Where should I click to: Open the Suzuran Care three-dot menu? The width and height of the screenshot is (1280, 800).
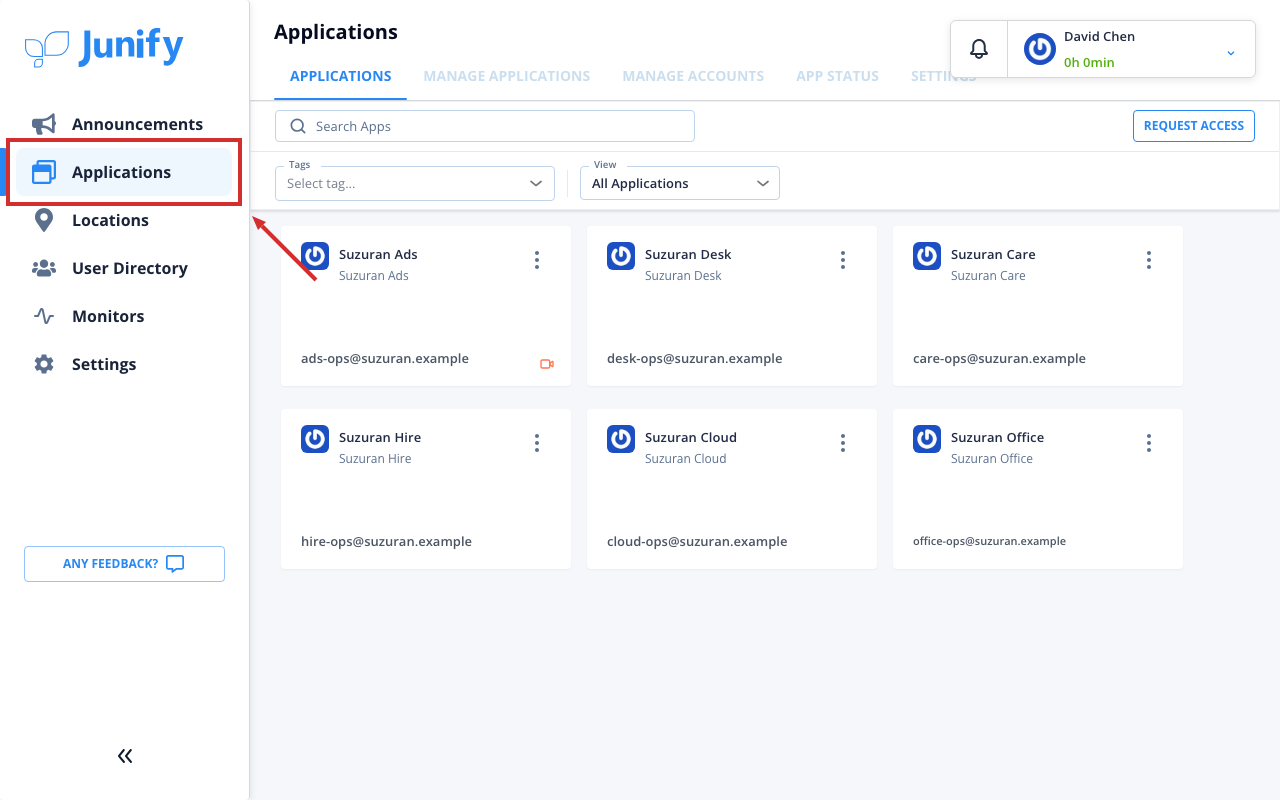[x=1149, y=260]
